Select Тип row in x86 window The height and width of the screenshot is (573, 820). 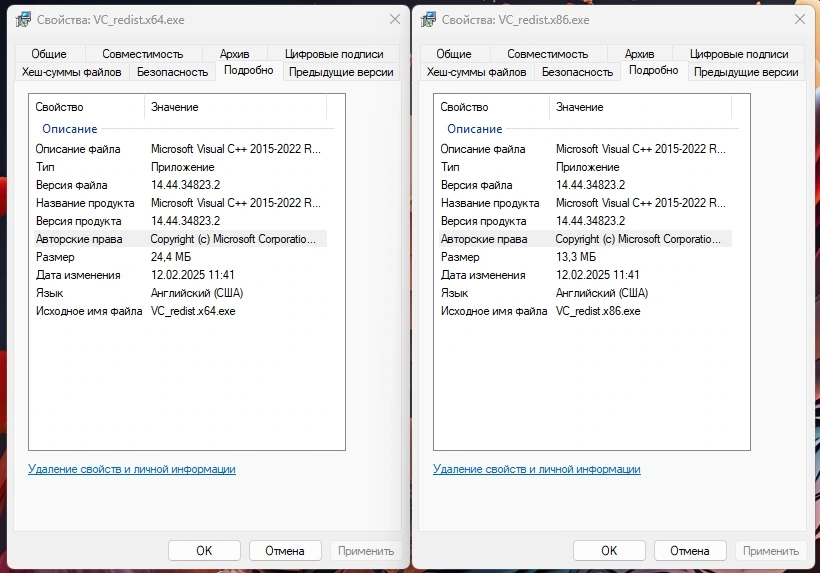(585, 167)
